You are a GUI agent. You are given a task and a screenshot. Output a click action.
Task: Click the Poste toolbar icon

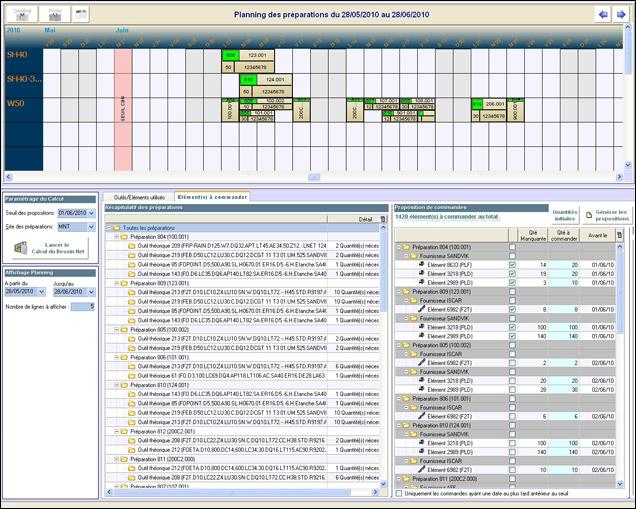(x=56, y=14)
